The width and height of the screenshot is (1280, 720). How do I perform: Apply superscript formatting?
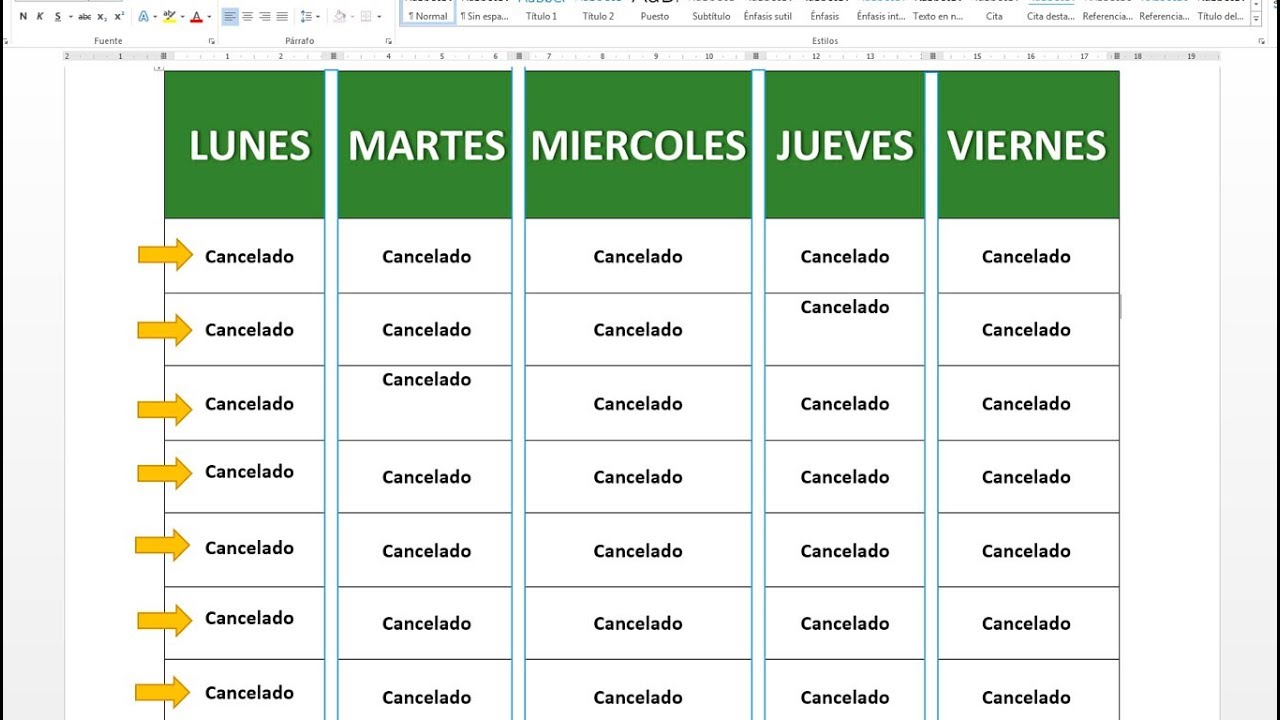click(x=119, y=17)
